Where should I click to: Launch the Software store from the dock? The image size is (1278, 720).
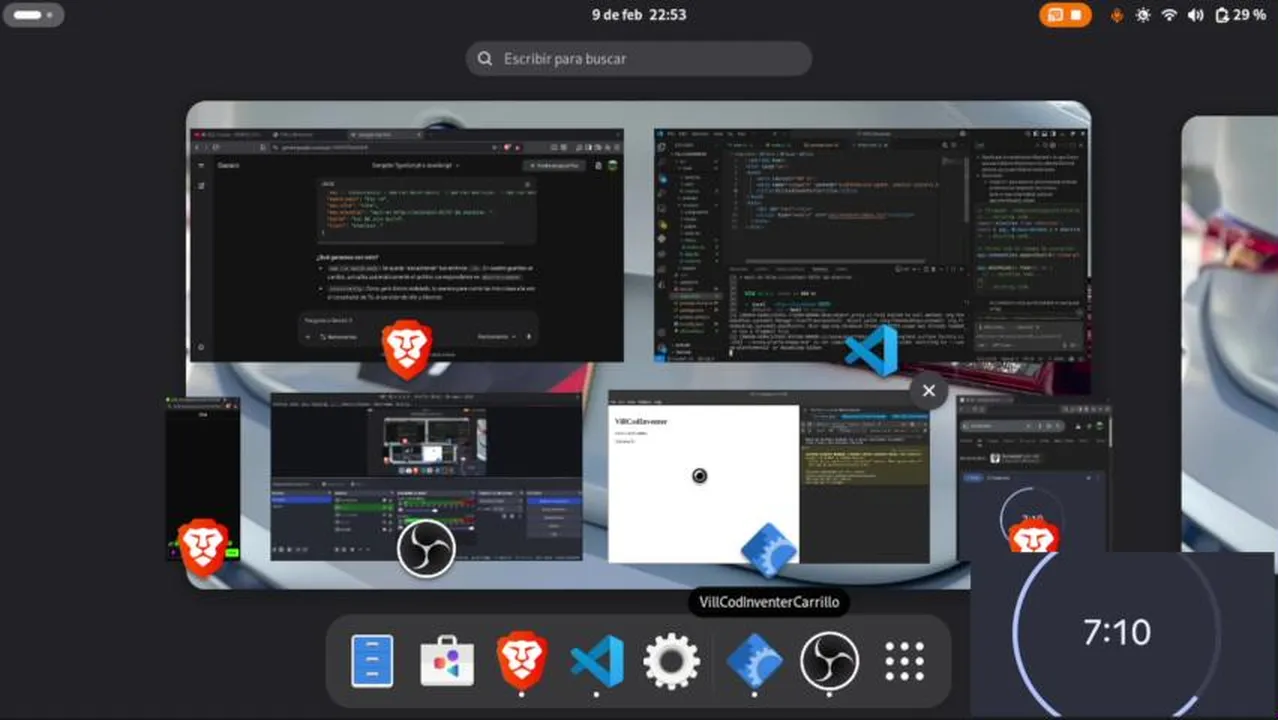pos(447,661)
